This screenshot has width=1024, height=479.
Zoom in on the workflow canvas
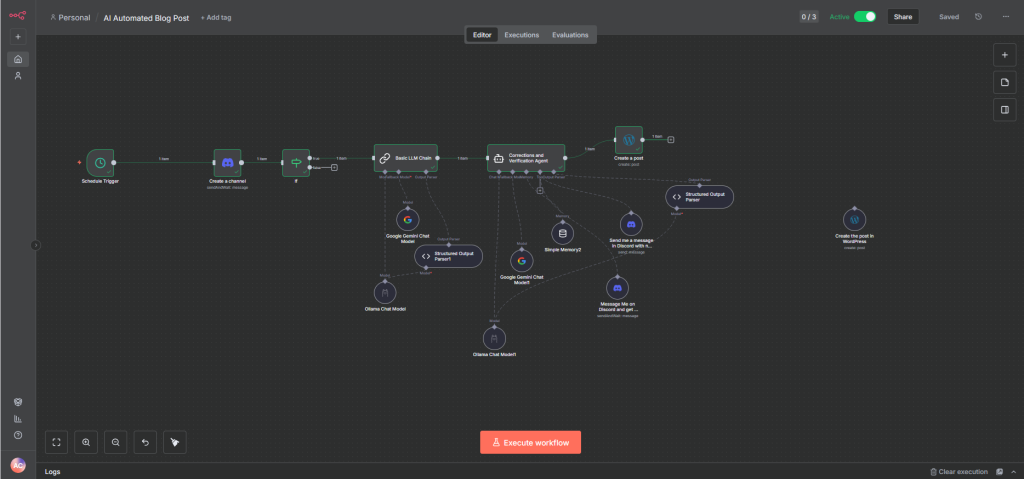(x=86, y=441)
